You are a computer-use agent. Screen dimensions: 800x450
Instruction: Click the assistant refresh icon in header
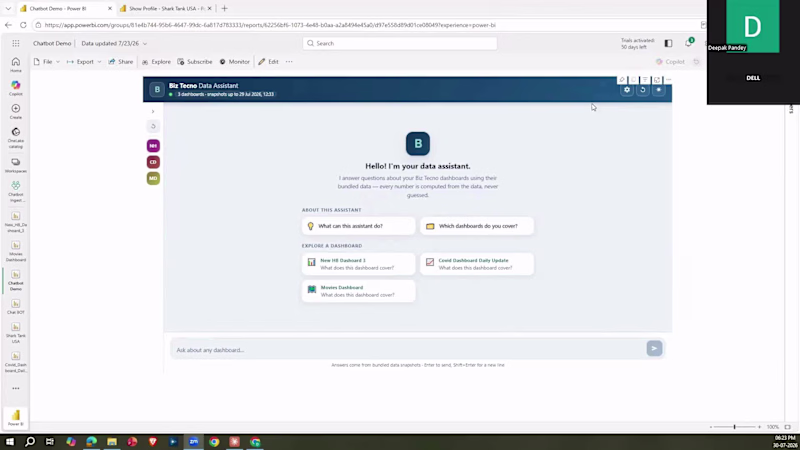tap(643, 90)
